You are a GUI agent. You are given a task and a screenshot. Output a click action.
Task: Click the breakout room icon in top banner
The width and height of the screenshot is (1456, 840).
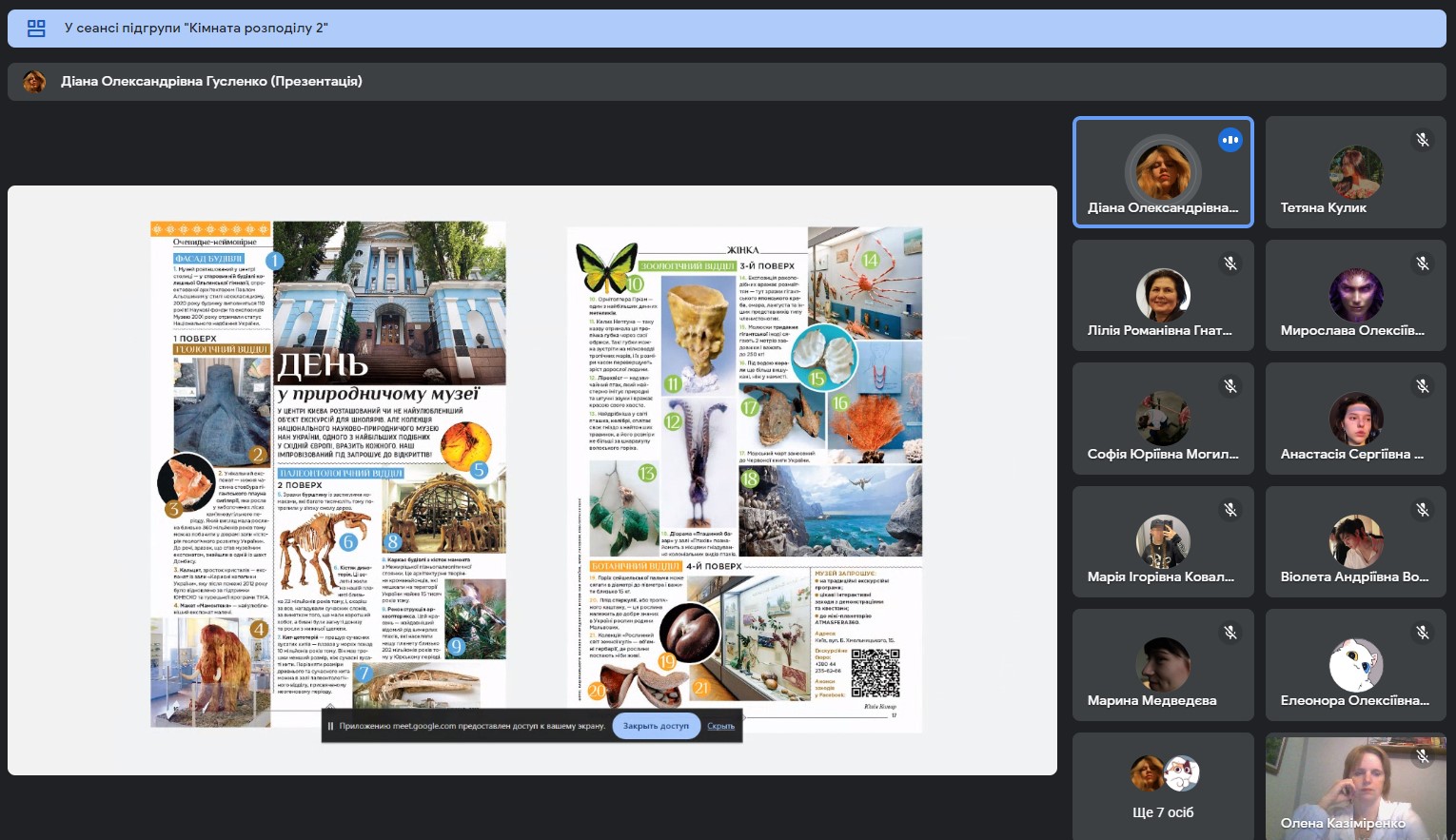point(36,29)
